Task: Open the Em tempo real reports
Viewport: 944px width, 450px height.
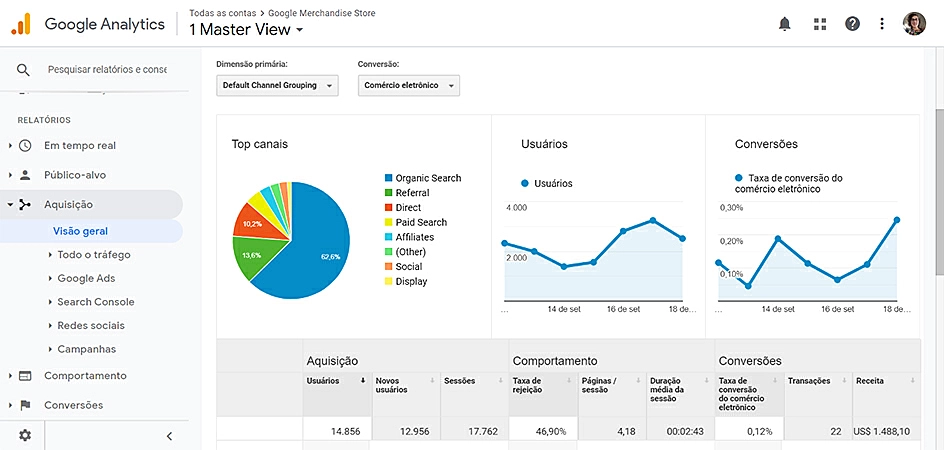Action: pos(79,146)
